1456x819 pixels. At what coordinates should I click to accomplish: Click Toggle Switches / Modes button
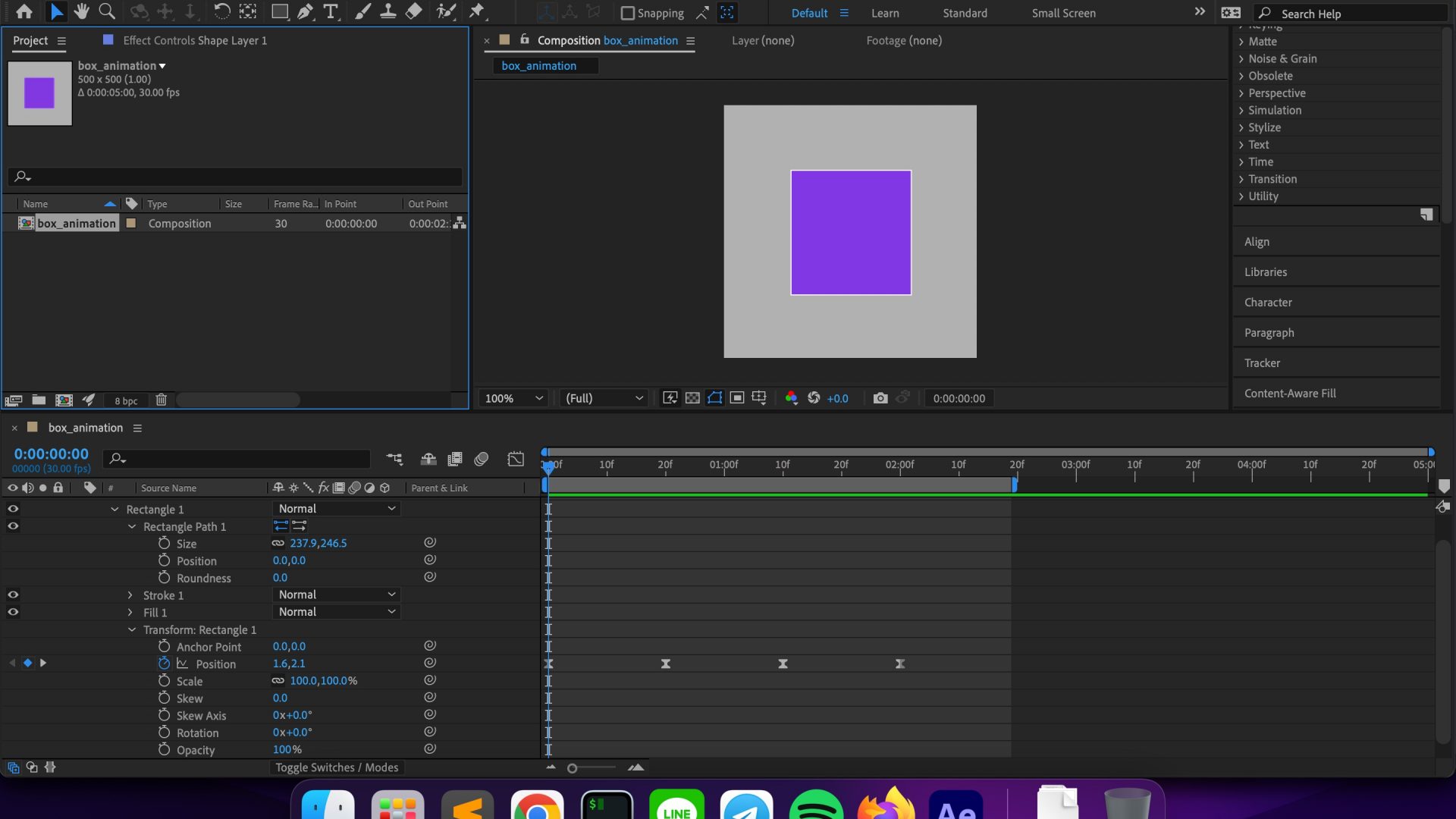click(336, 767)
